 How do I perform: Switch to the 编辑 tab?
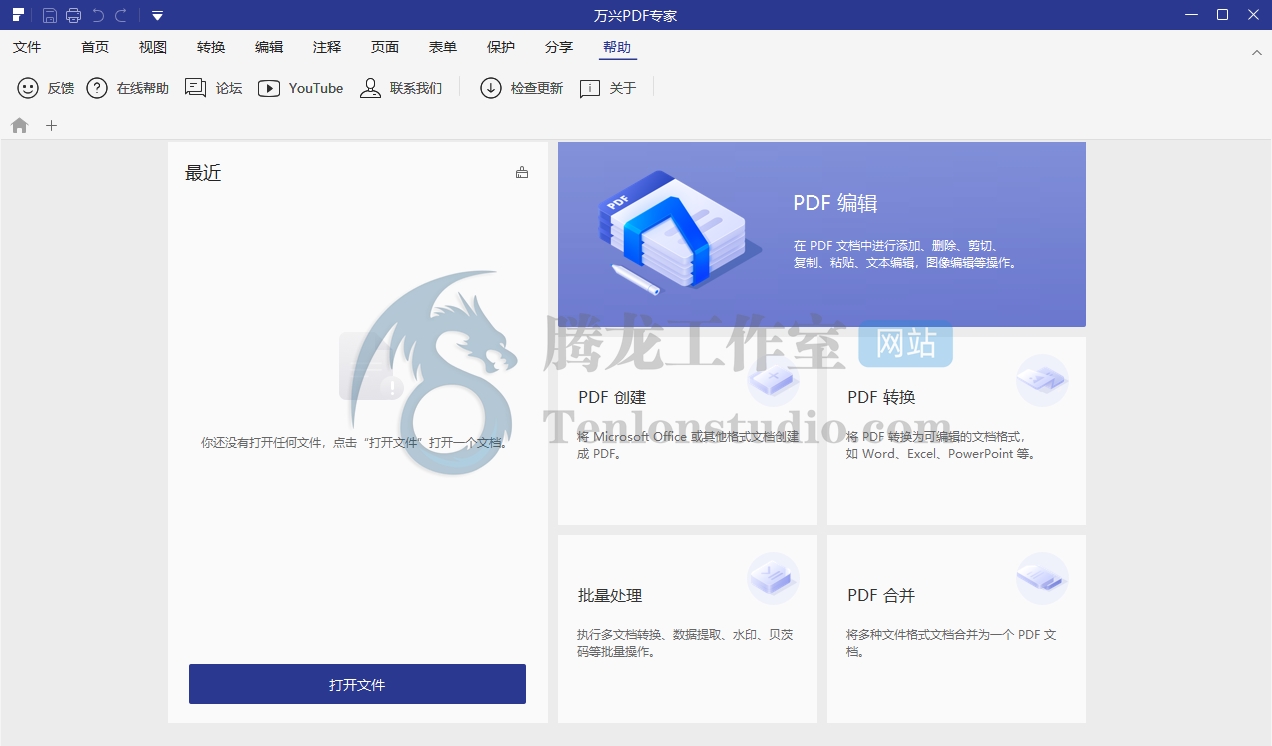[269, 47]
